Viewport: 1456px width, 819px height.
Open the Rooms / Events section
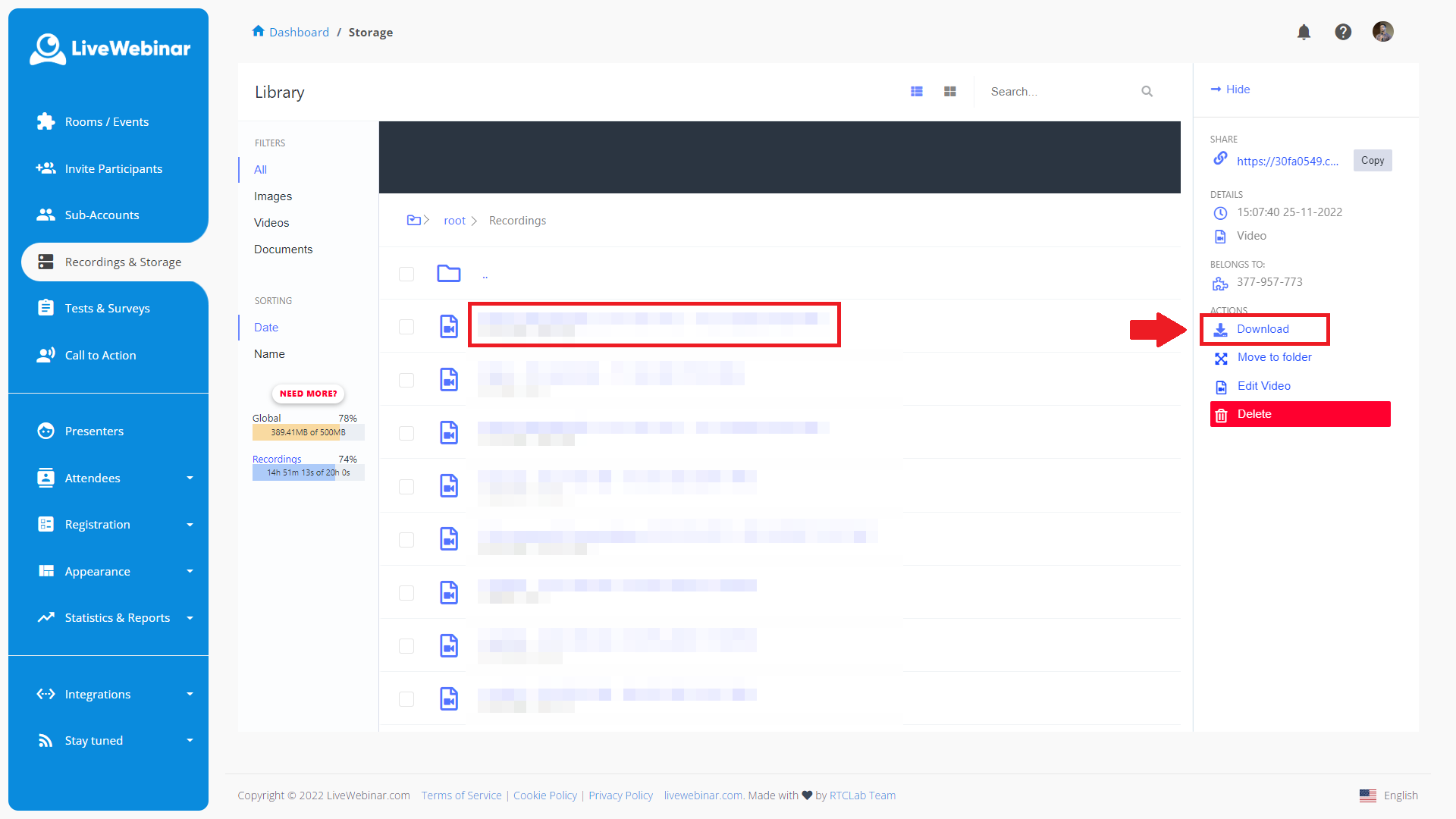[x=106, y=121]
